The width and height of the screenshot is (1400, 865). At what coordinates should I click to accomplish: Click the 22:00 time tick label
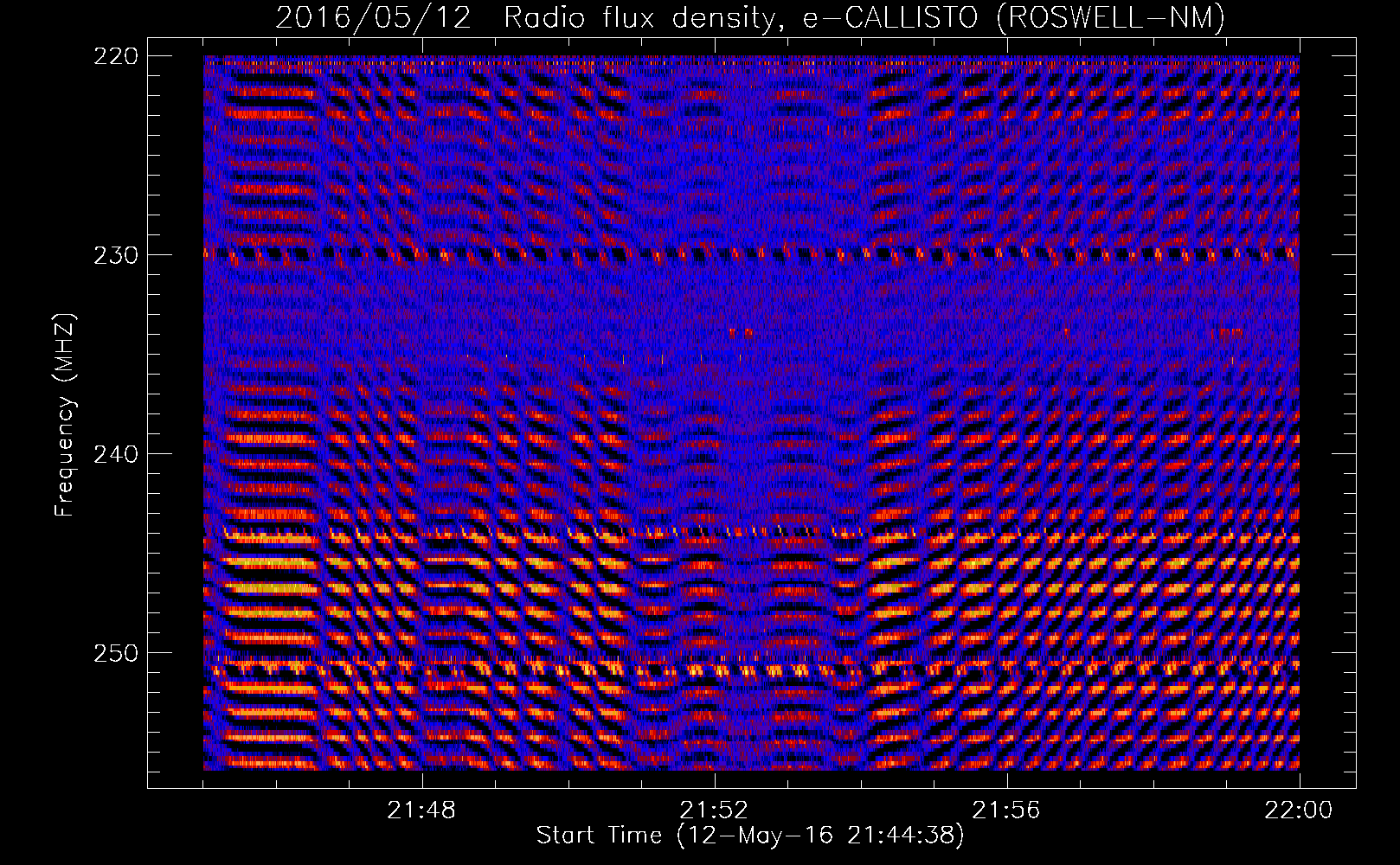(1299, 811)
